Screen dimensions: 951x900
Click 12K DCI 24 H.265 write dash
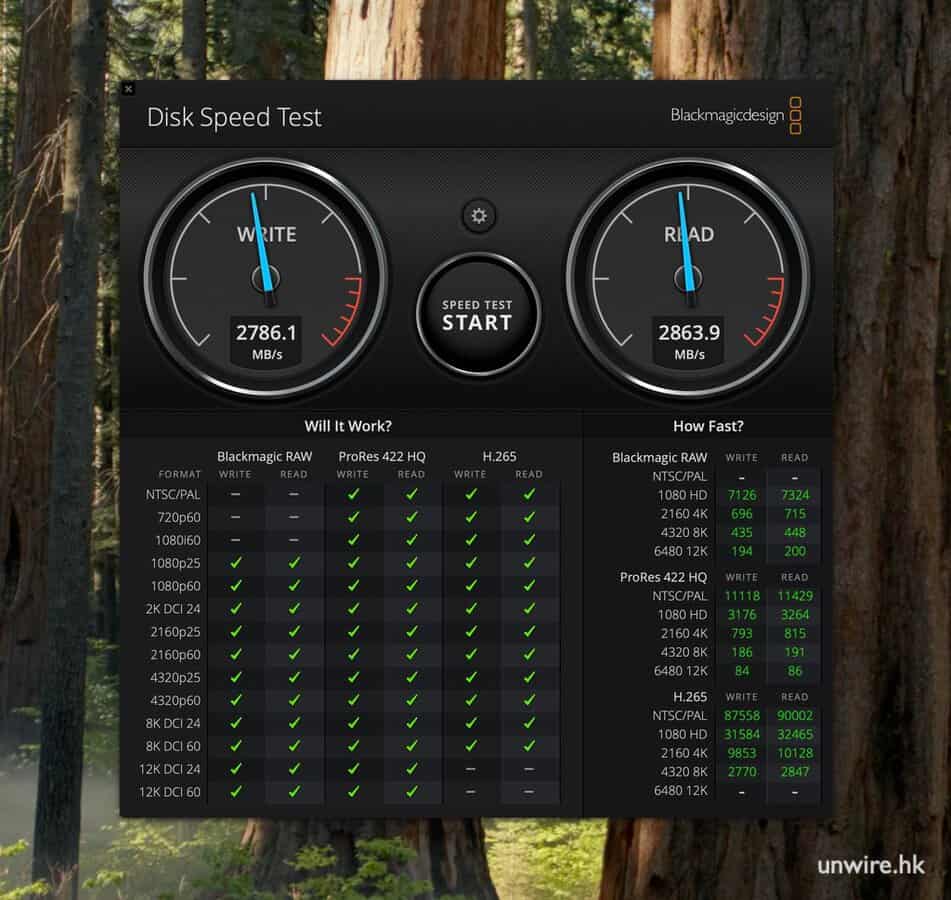click(470, 769)
